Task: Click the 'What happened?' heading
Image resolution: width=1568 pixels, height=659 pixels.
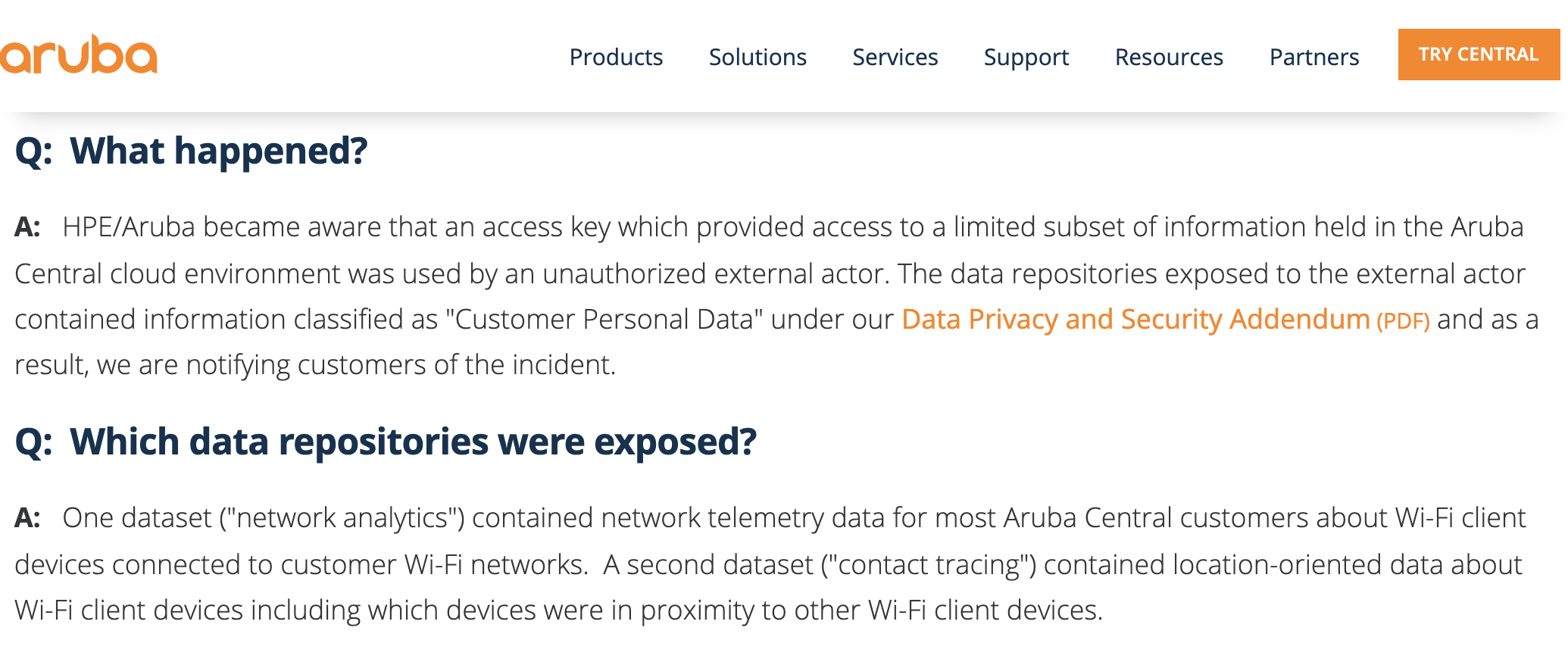Action: click(218, 151)
